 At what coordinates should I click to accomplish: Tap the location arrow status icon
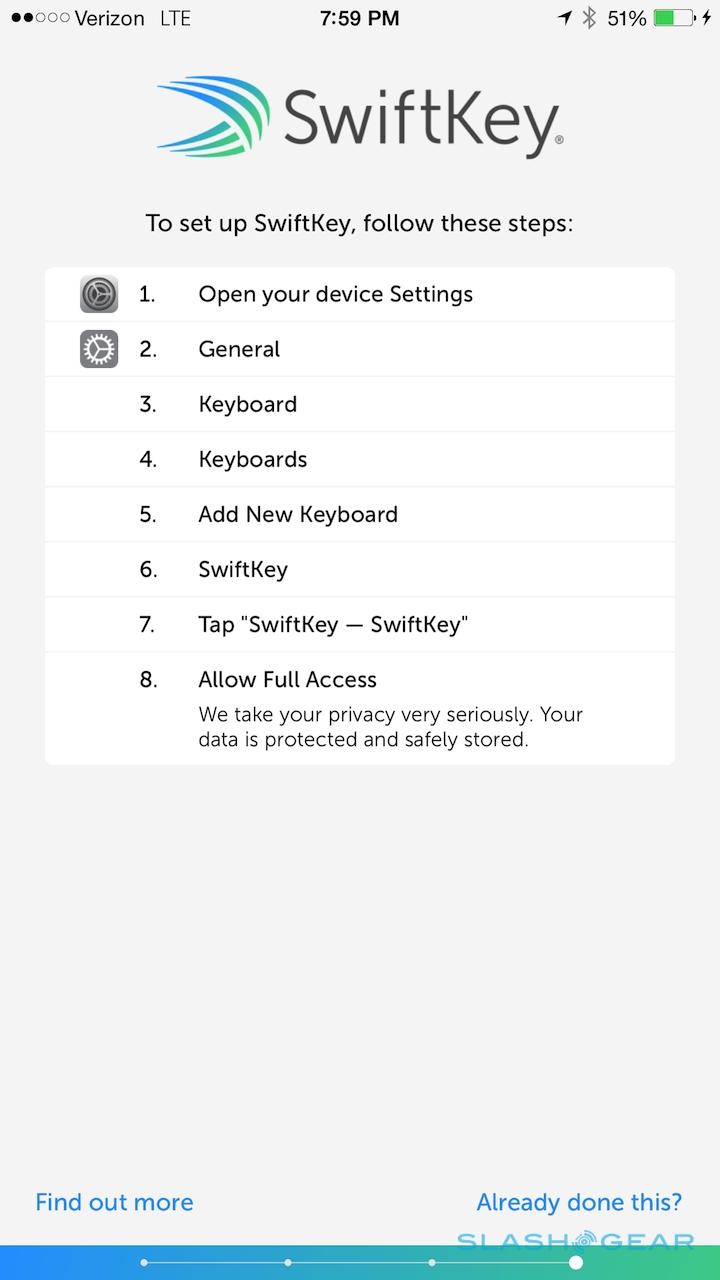pos(565,18)
